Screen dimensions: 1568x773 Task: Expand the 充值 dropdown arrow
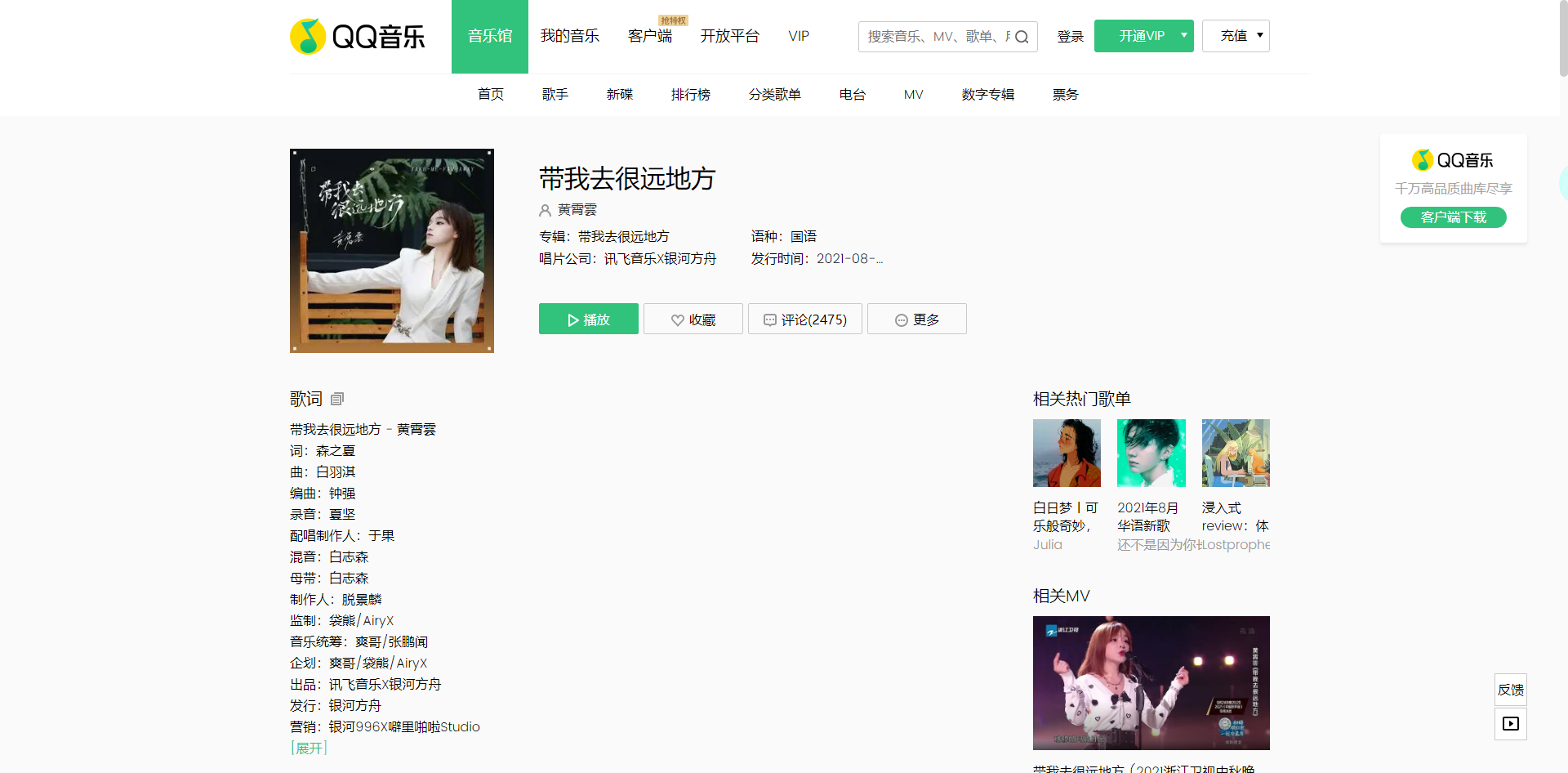(1259, 36)
